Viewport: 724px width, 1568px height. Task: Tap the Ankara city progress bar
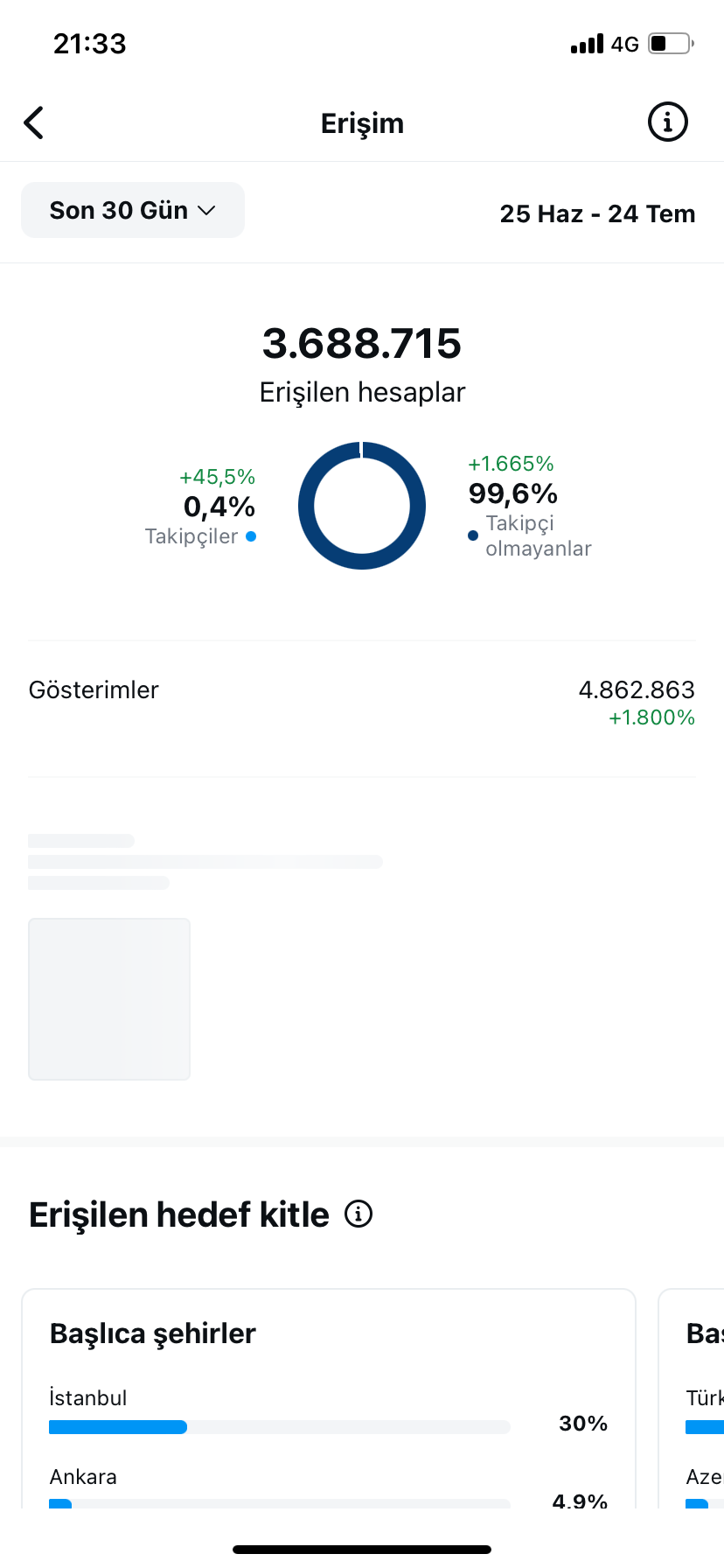coord(280,1503)
